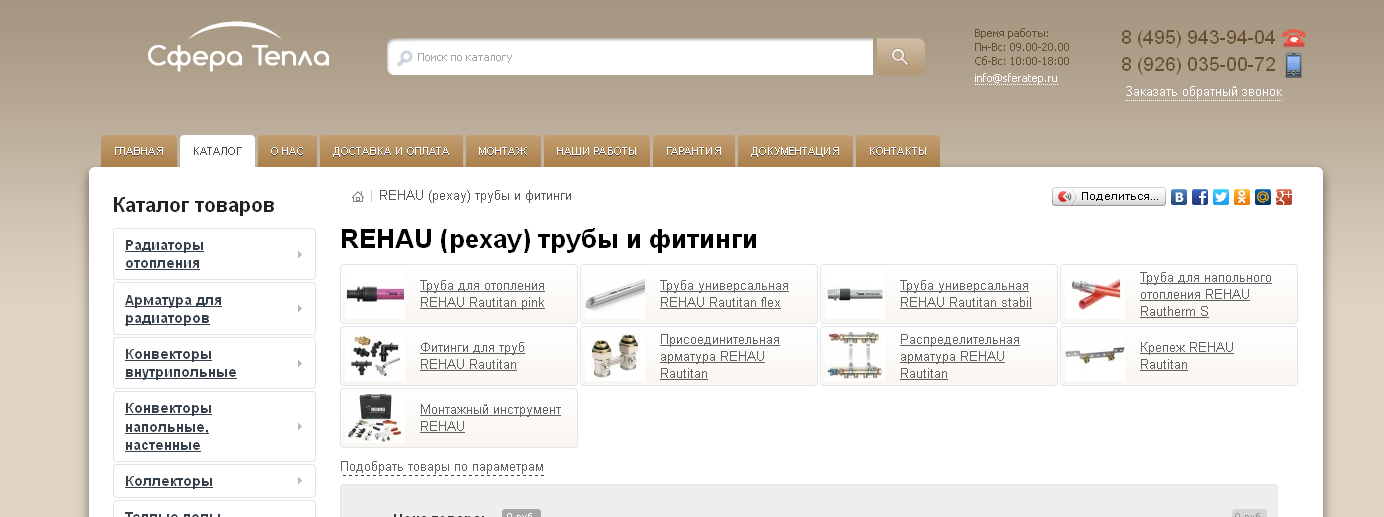The width and height of the screenshot is (1384, 517).
Task: Open Присоединительная арматура REHAU Rautitan link
Action: click(x=720, y=356)
